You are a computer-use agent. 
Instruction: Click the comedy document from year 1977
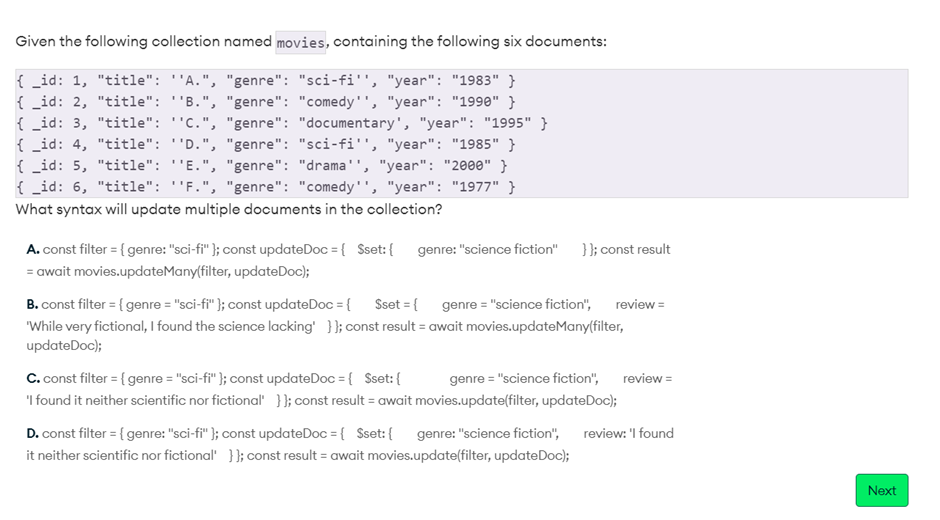[x=266, y=187]
